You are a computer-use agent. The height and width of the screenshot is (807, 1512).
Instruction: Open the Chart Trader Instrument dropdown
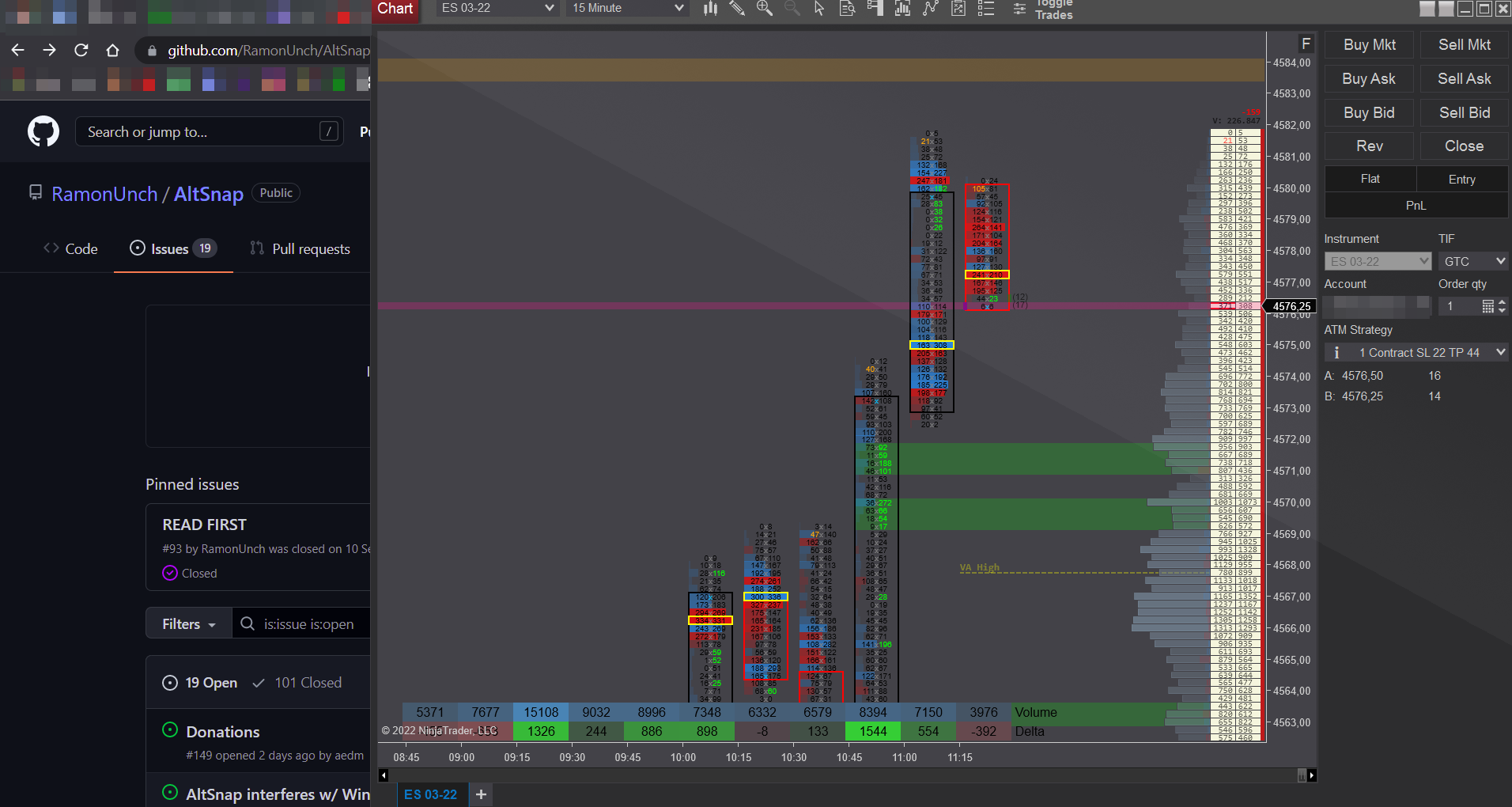(1378, 261)
